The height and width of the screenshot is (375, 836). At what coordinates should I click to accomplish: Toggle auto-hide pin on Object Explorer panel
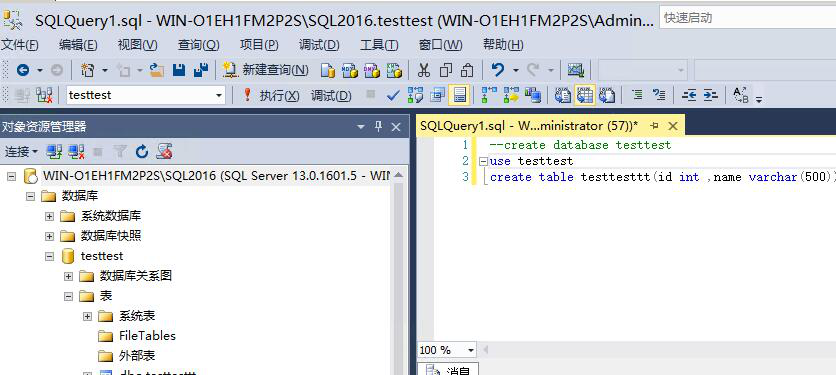pyautogui.click(x=379, y=126)
